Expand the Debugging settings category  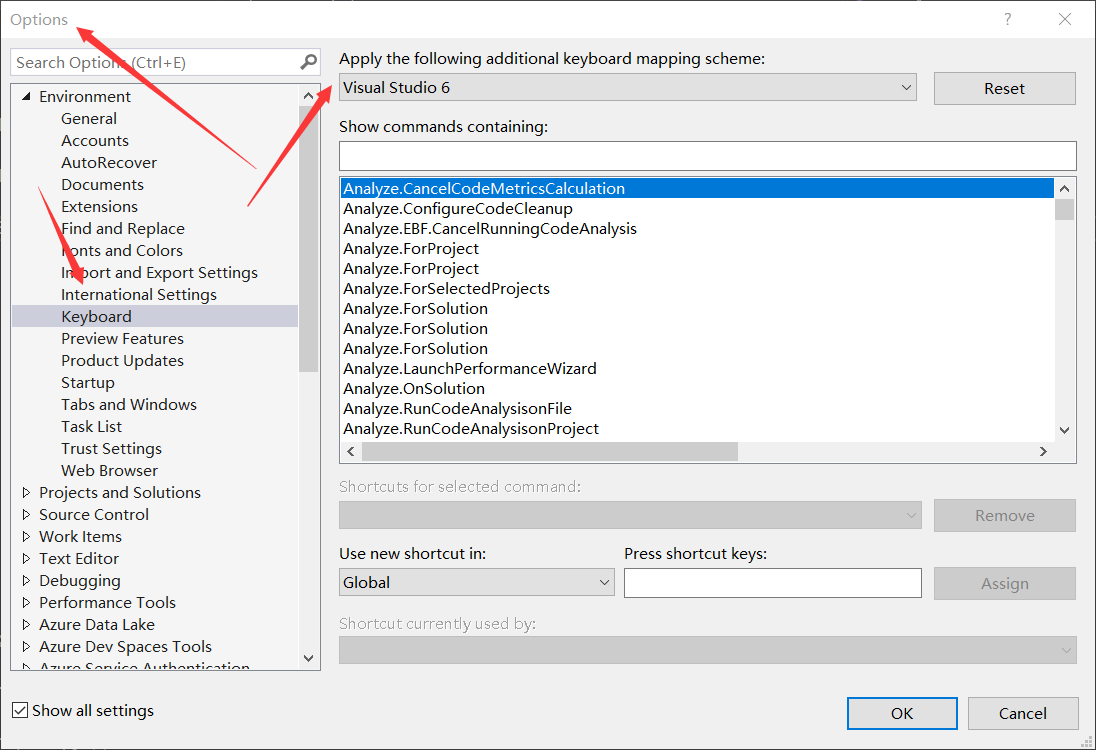coord(25,580)
